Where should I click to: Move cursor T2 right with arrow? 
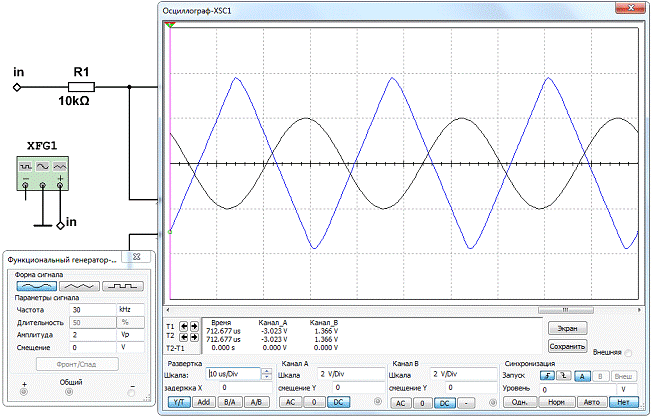(x=192, y=338)
